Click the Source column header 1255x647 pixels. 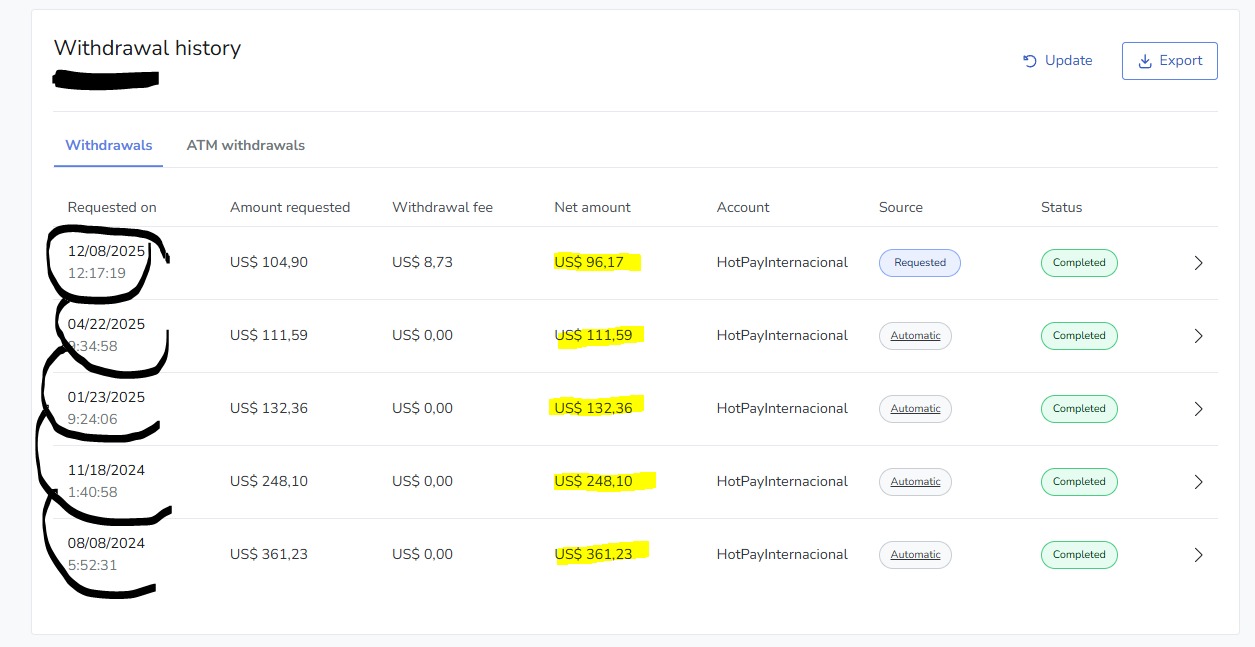pos(901,207)
